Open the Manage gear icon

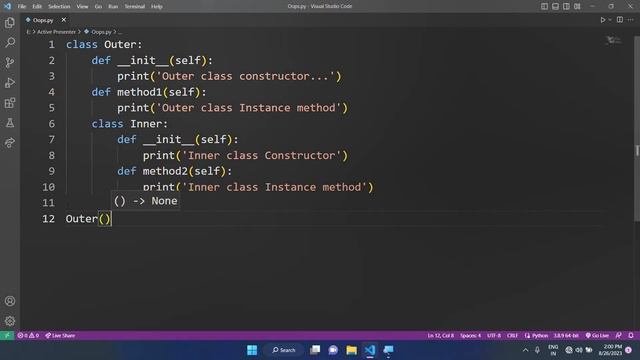[x=10, y=321]
